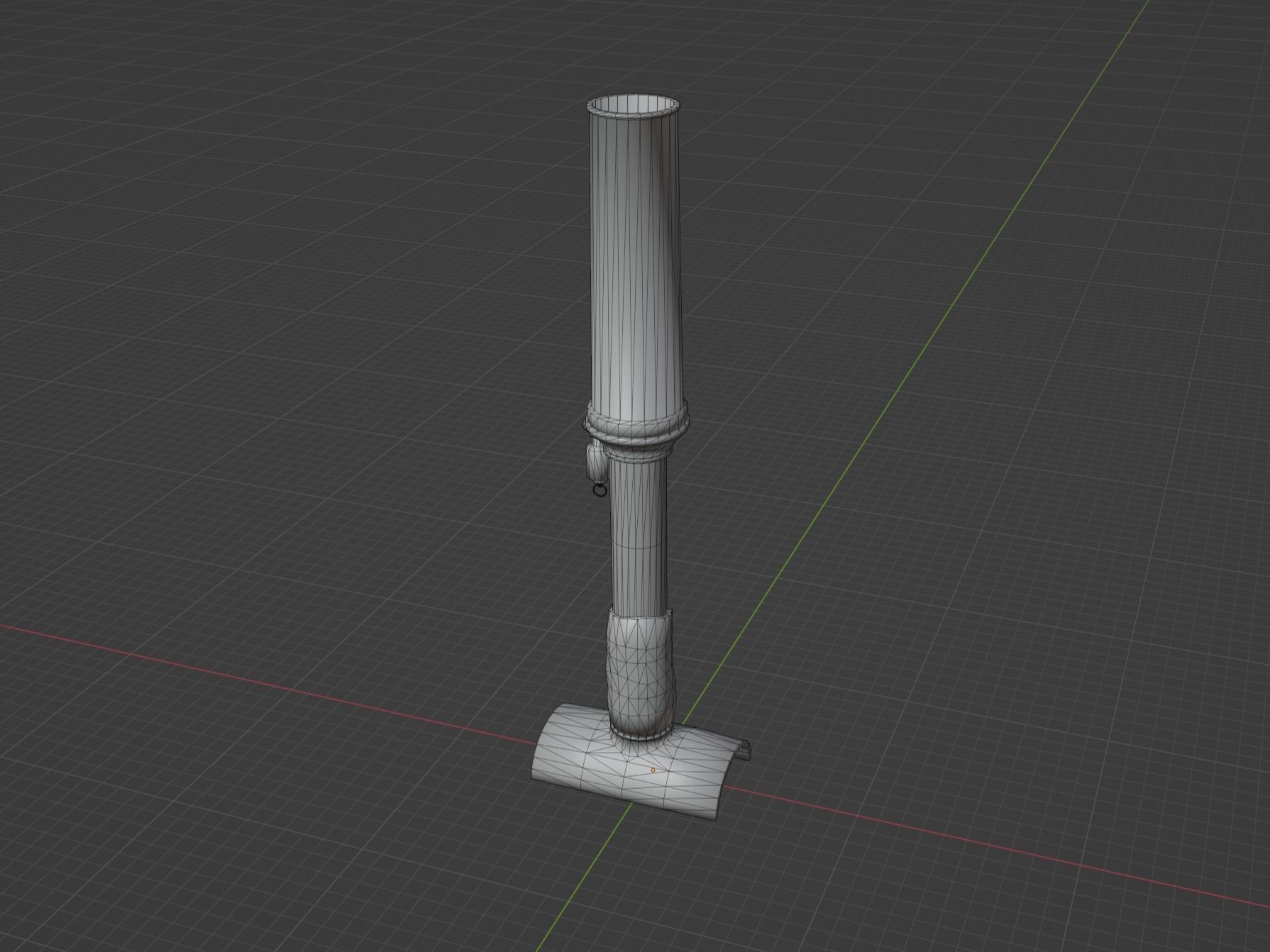Click the open rim at the tube's top
1270x952 pixels.
tap(634, 106)
